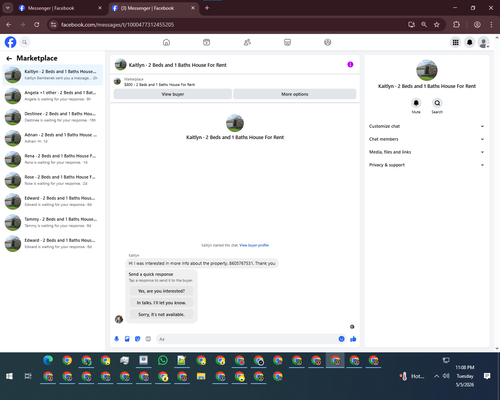Open Microsoft Edge from the taskbar

[48, 360]
